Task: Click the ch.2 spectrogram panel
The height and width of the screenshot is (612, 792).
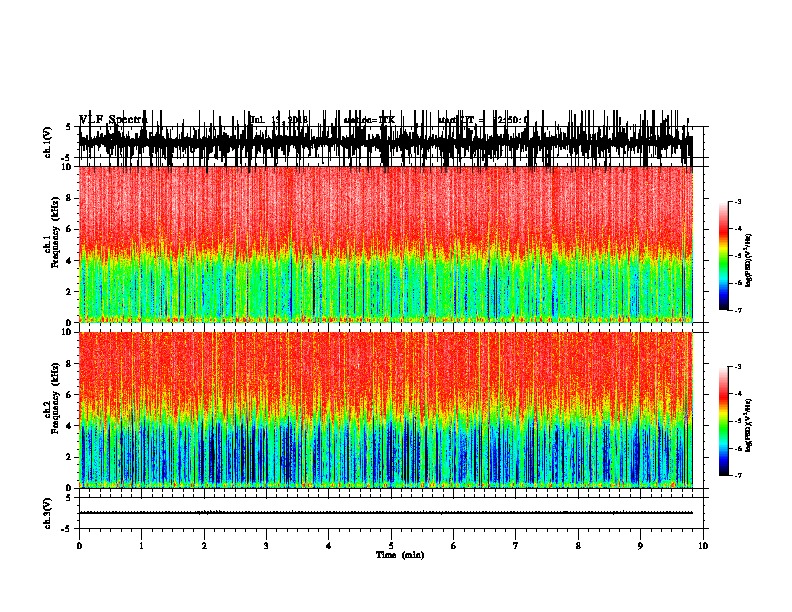Action: 385,410
